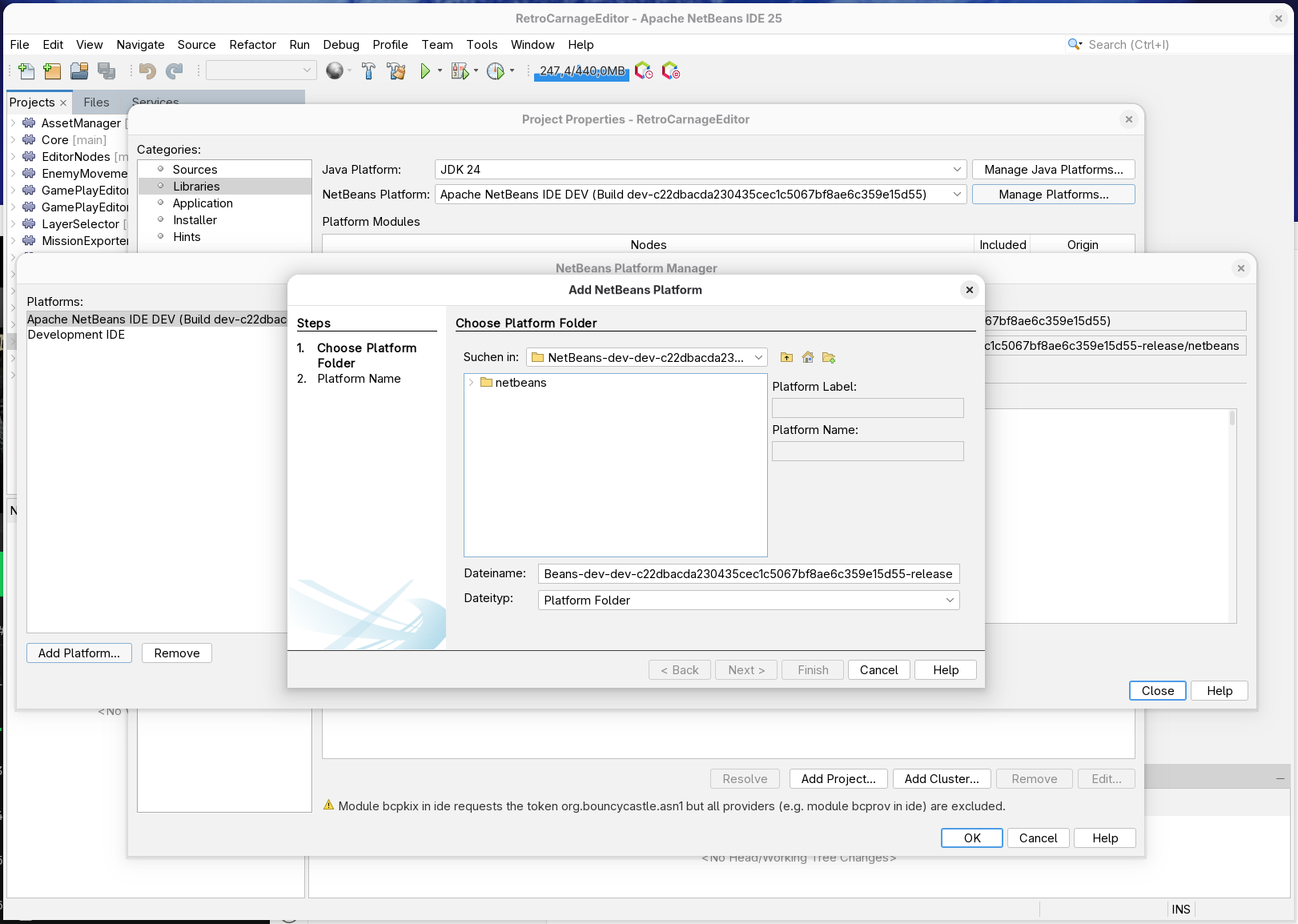Open the Tools menu
1298x924 pixels.
click(x=481, y=45)
